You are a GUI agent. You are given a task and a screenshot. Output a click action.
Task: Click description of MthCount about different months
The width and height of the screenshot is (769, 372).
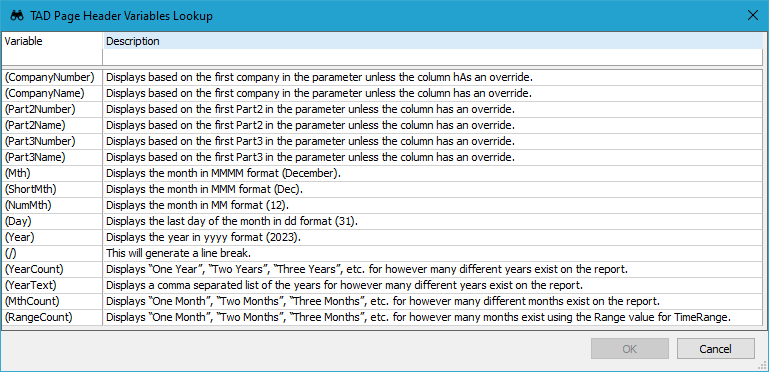pyautogui.click(x=383, y=301)
